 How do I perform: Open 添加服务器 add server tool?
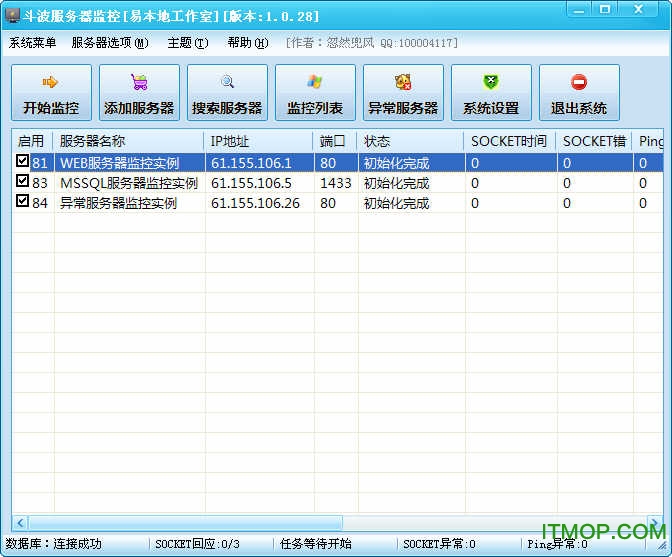[x=139, y=93]
